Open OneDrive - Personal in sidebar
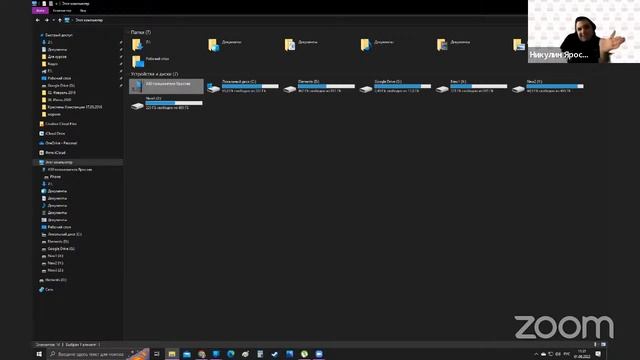This screenshot has height=360, width=640. 61,143
